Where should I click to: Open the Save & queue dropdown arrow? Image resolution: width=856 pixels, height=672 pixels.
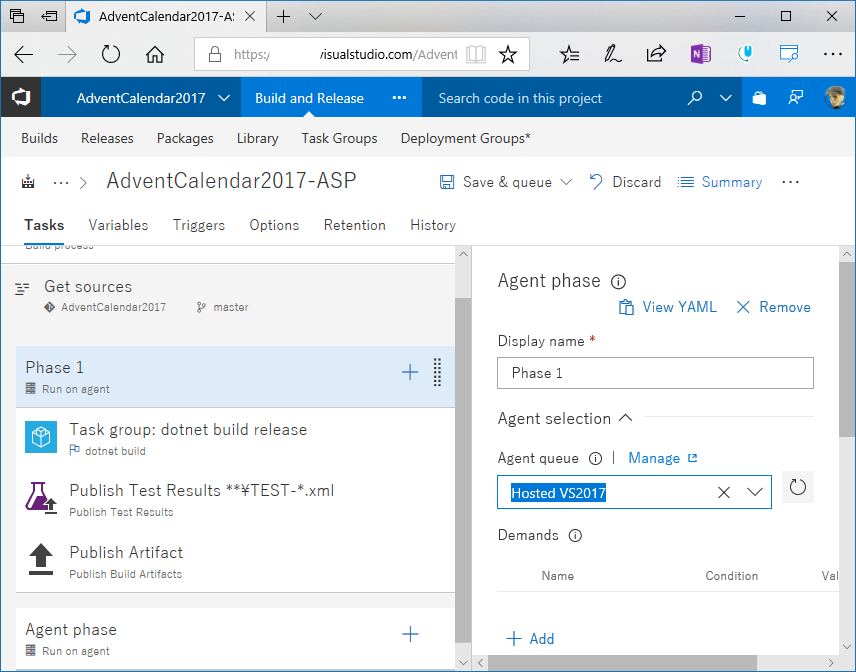[x=567, y=182]
